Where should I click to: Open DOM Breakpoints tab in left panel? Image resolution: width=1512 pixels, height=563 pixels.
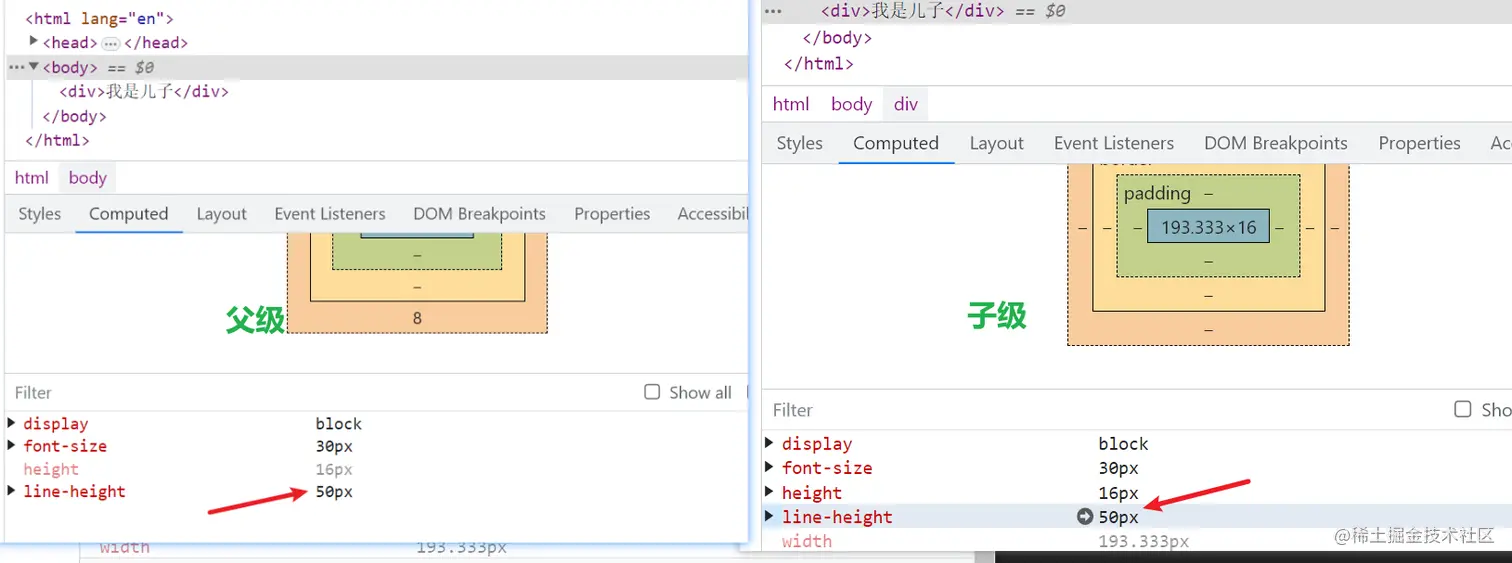coord(480,213)
